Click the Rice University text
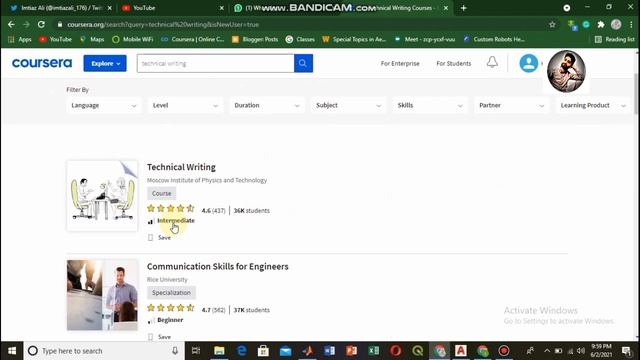The image size is (640, 360). pyautogui.click(x=167, y=280)
